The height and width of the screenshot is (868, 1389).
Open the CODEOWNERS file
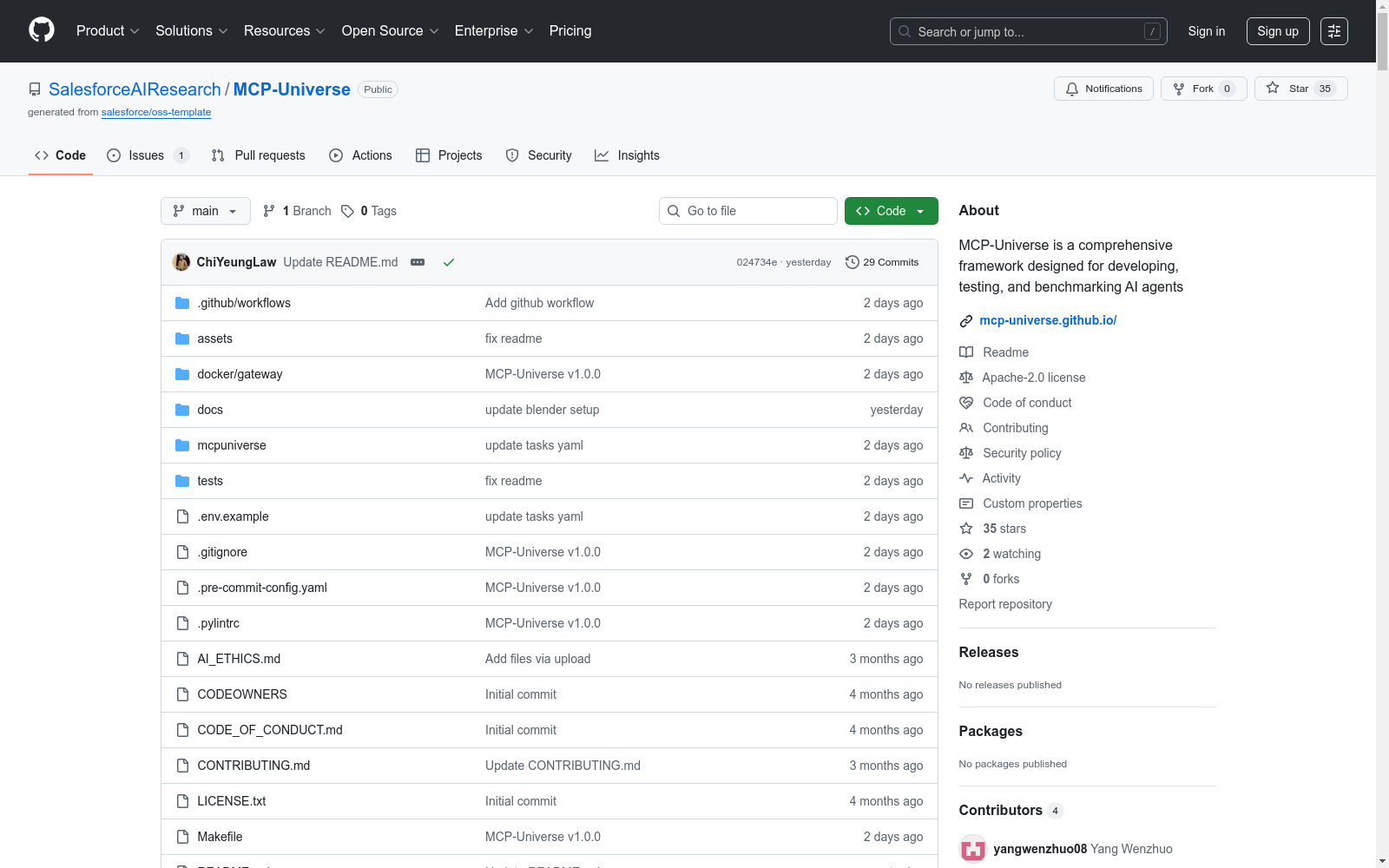click(242, 694)
